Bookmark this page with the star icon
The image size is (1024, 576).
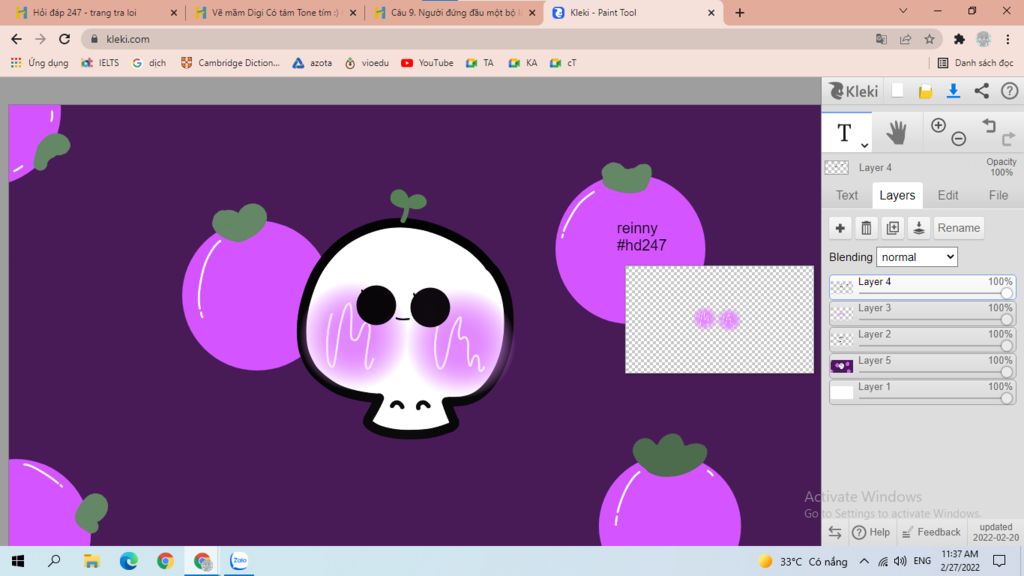pyautogui.click(x=929, y=39)
